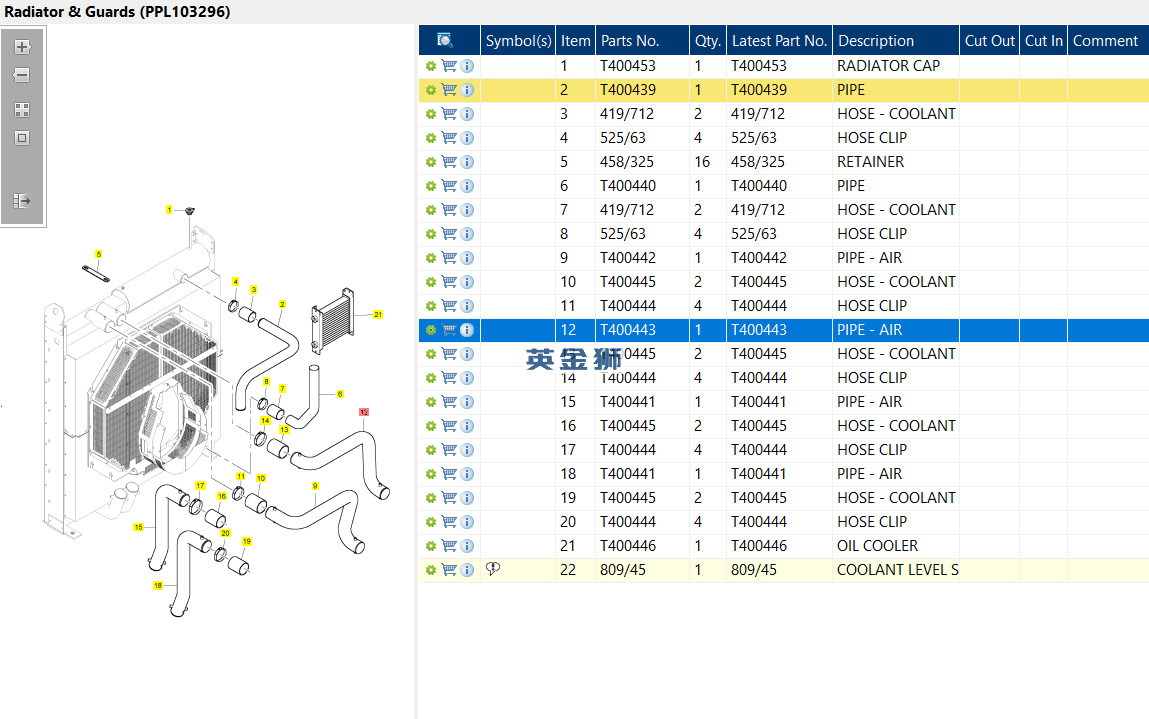Screen dimensions: 1149x719
Task: Select callout 15 on the diagram
Action: pos(138,527)
